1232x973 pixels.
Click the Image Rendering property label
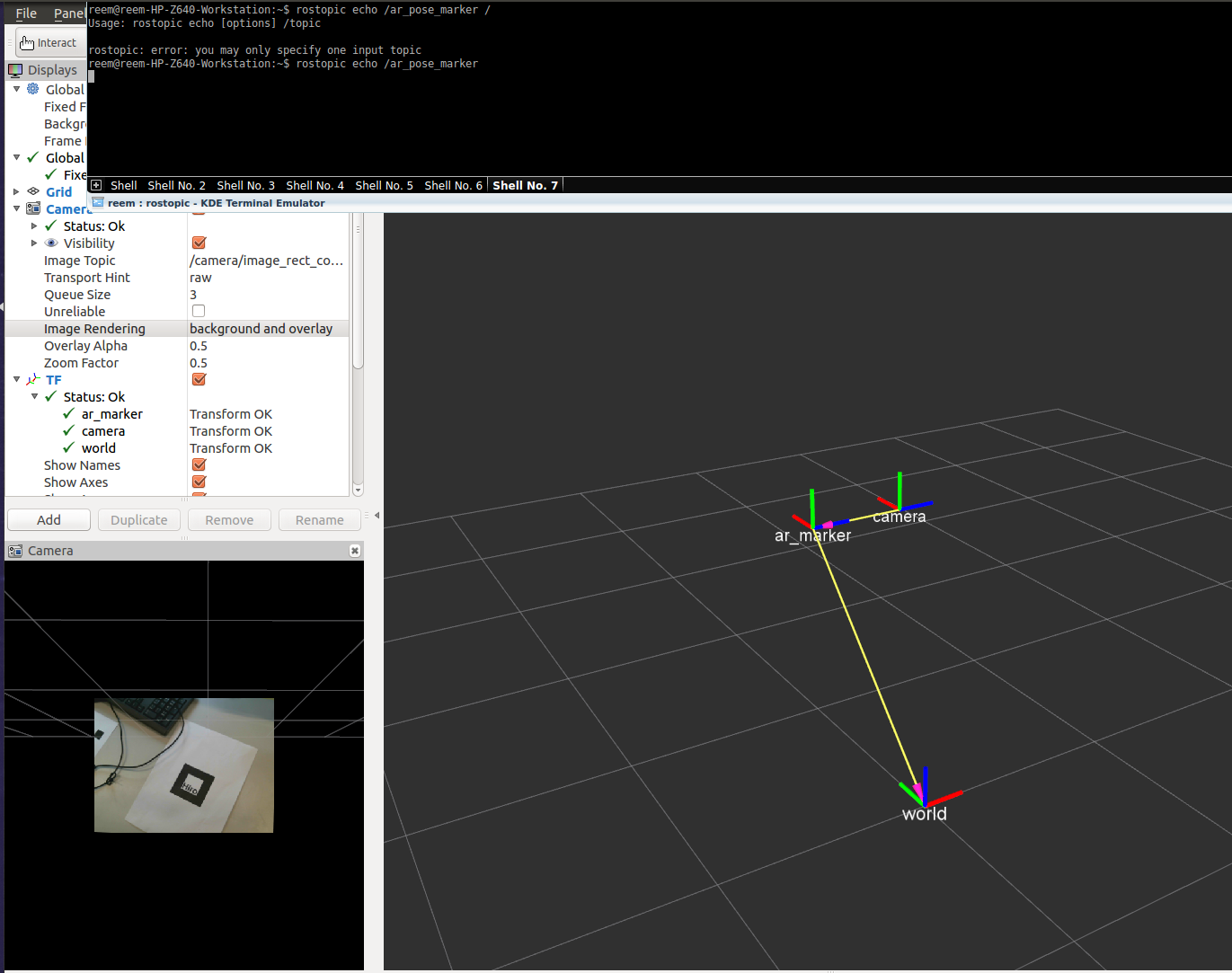click(x=94, y=329)
